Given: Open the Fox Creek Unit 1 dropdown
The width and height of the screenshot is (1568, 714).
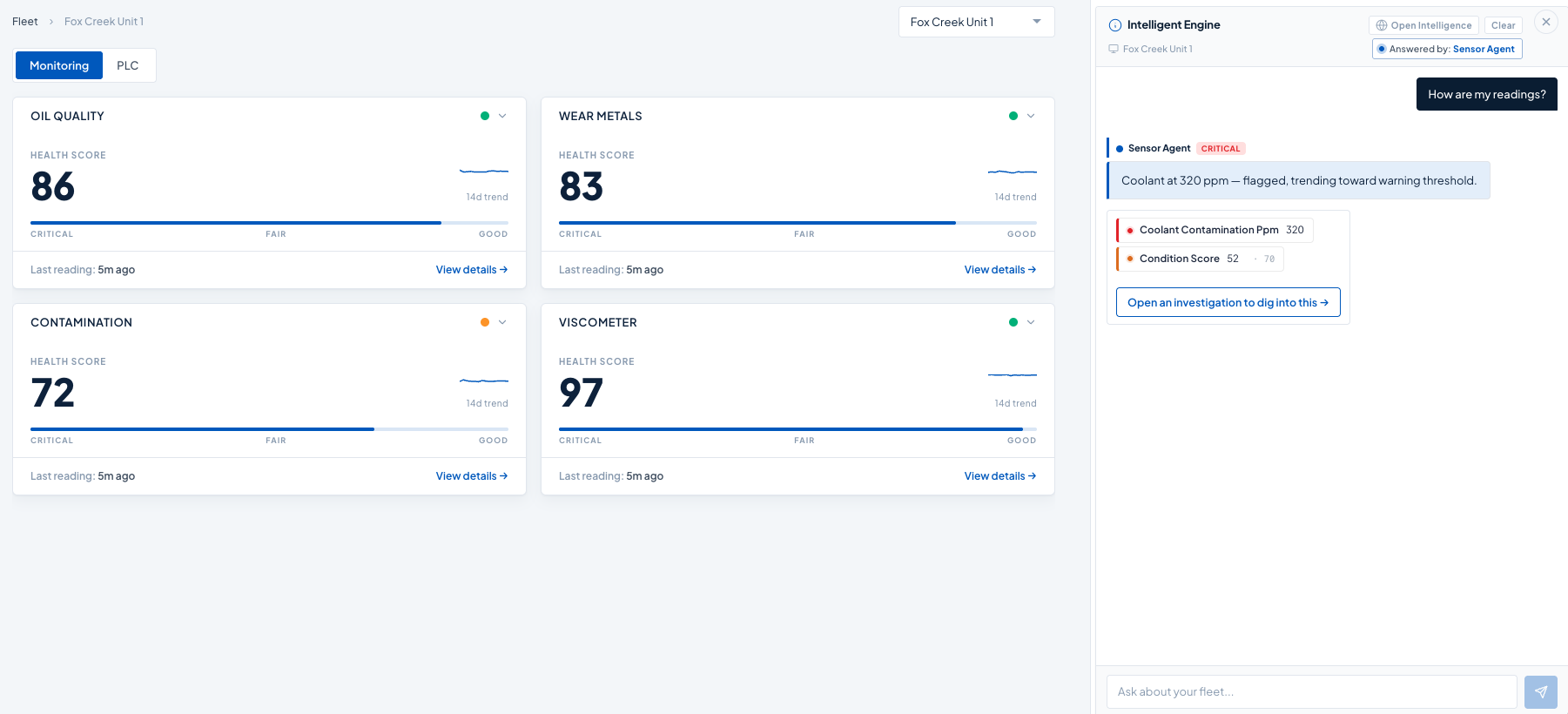Looking at the screenshot, I should click(x=976, y=22).
